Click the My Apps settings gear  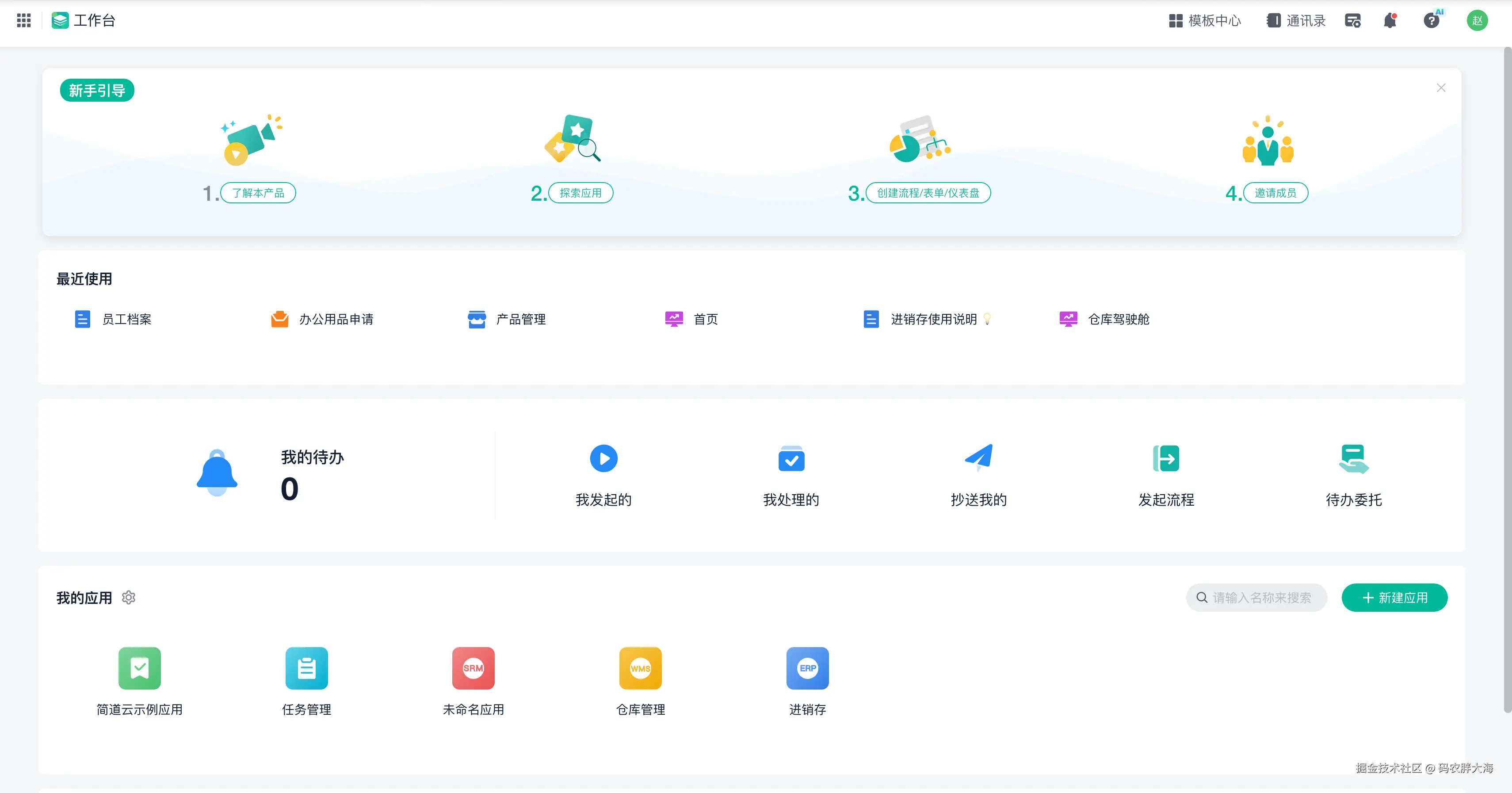[x=129, y=598]
